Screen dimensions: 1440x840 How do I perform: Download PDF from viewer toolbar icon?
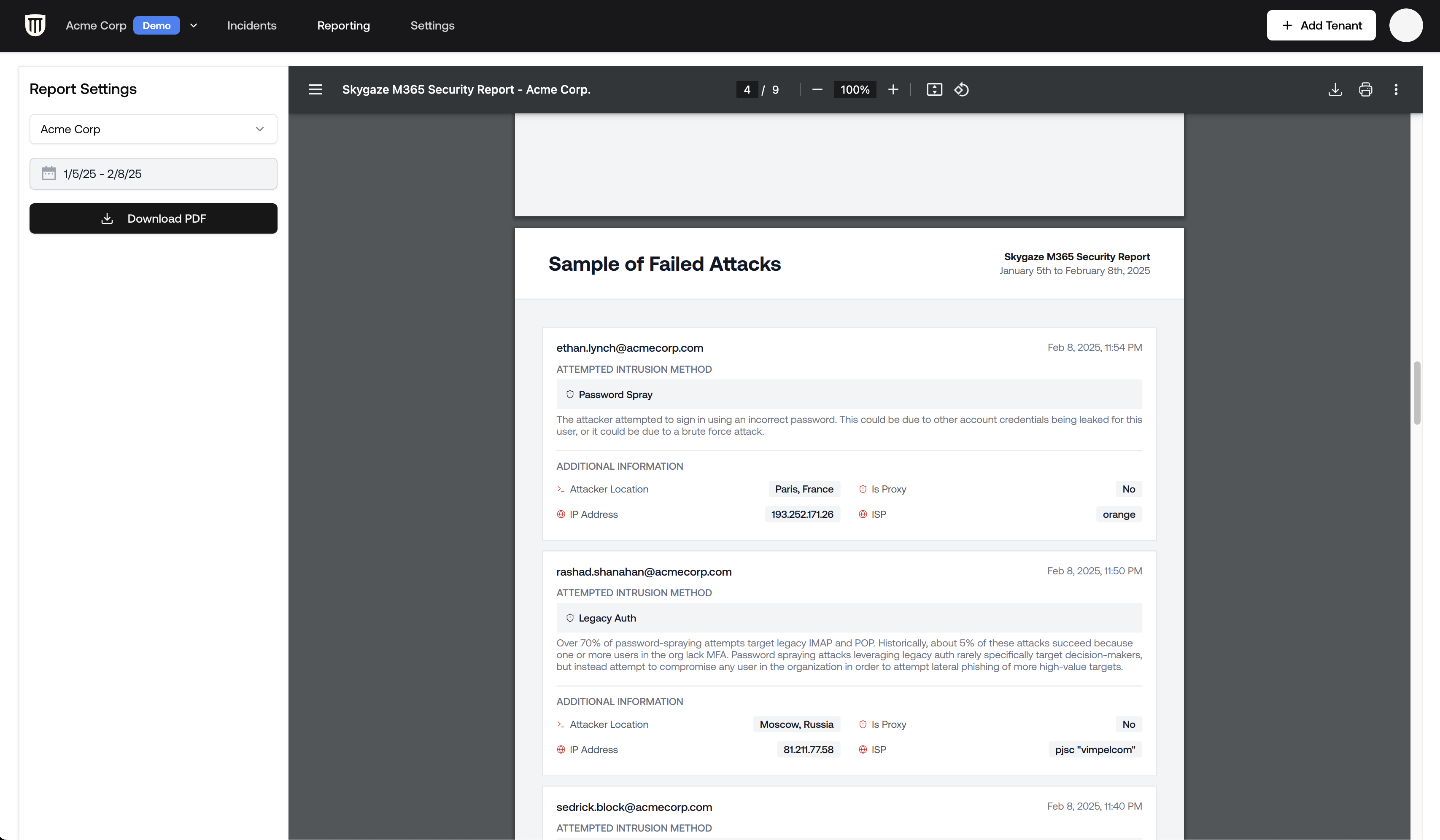click(1335, 90)
